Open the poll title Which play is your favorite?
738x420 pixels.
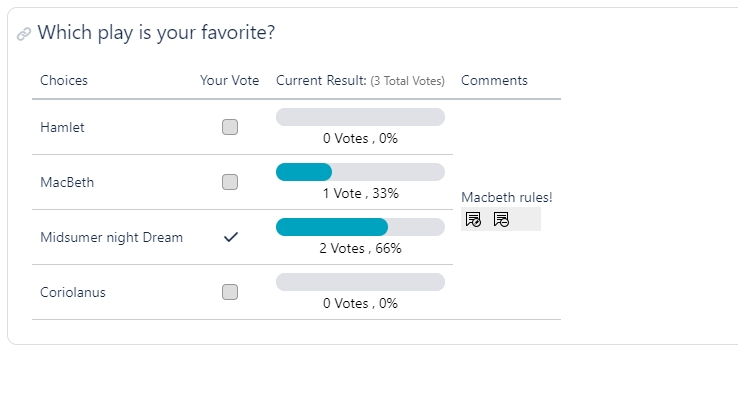[x=156, y=33]
